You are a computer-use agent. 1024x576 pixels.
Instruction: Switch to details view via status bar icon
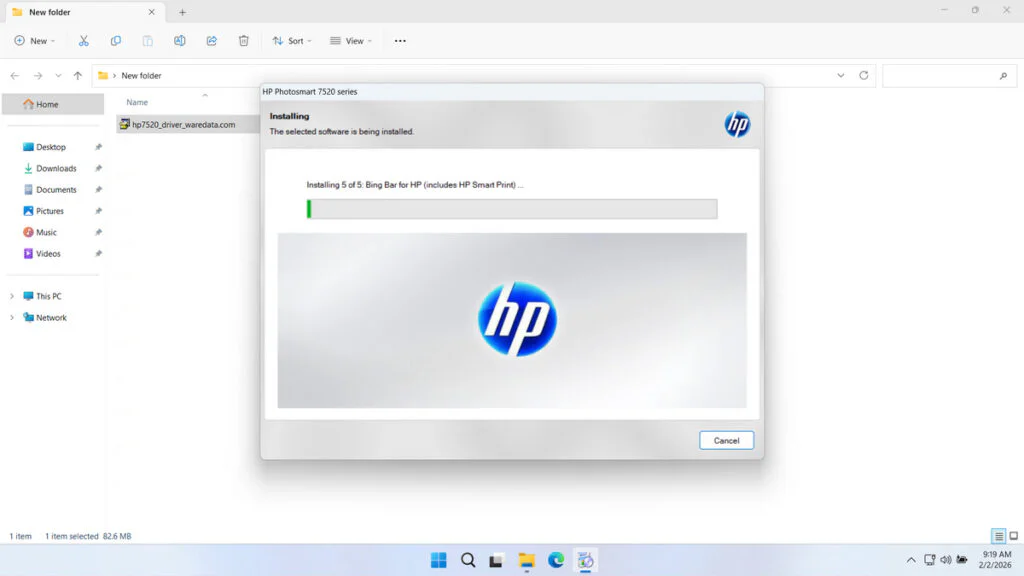998,536
